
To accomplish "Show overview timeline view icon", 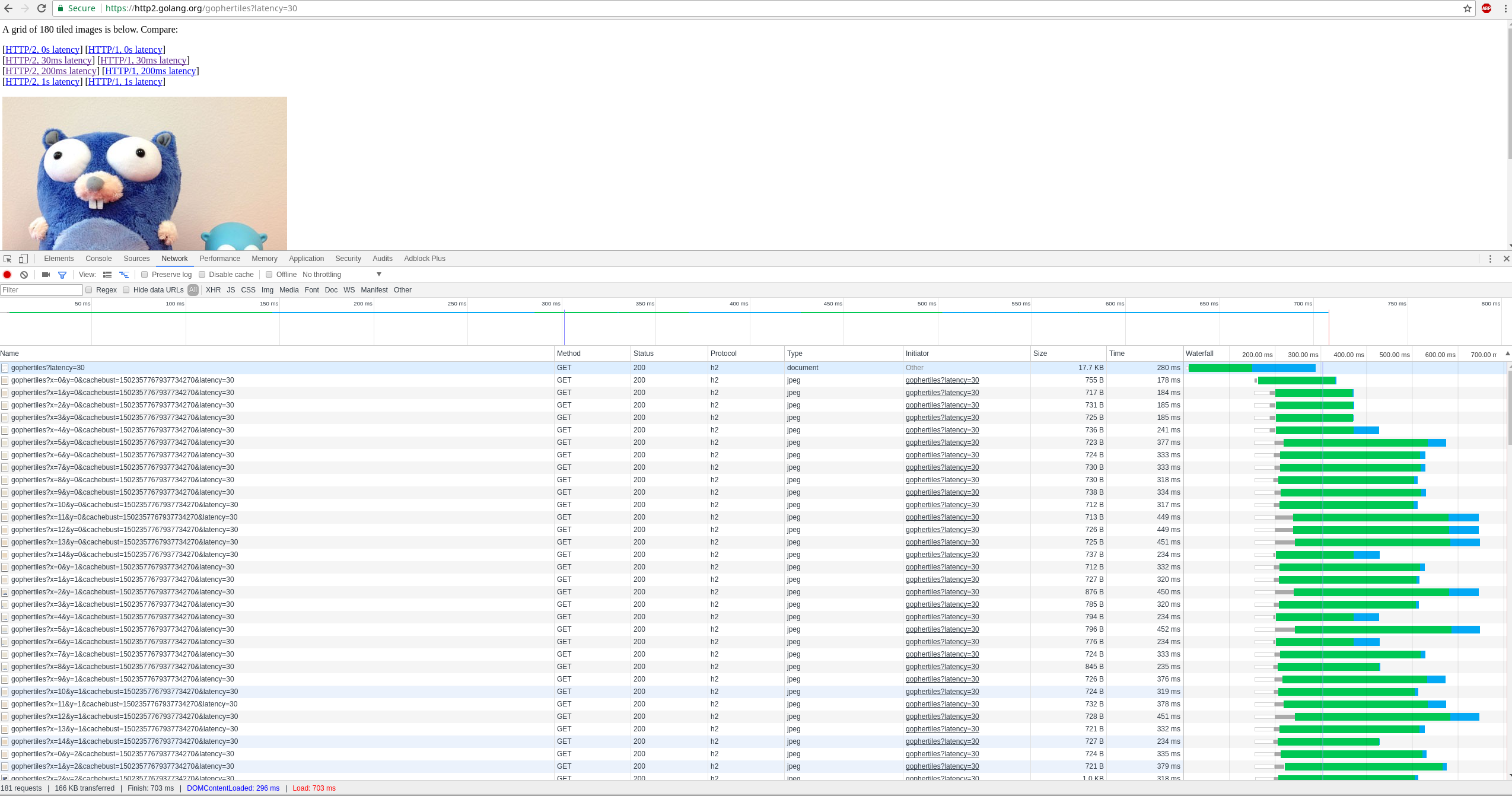I will 124,275.
